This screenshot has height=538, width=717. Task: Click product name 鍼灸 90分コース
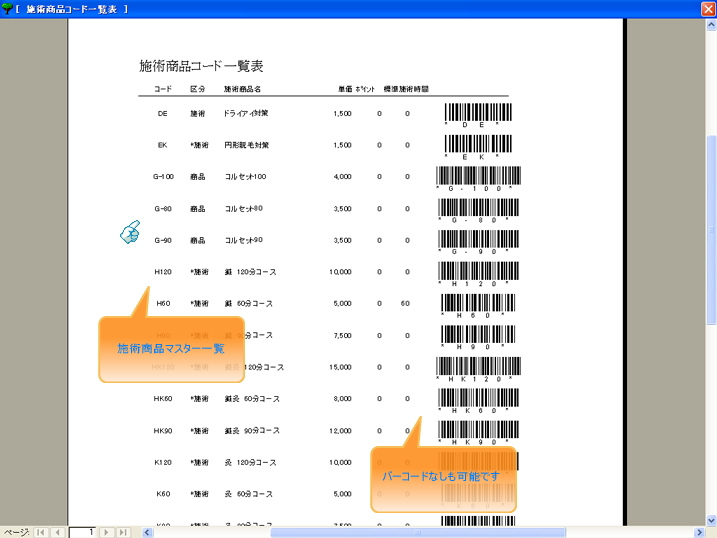252,431
